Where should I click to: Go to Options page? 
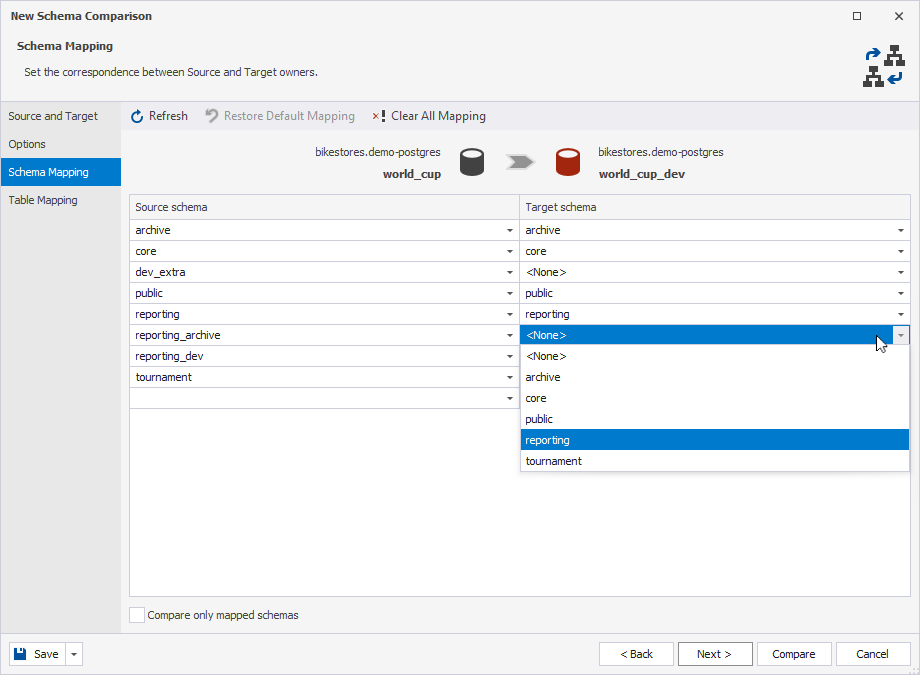[61, 144]
